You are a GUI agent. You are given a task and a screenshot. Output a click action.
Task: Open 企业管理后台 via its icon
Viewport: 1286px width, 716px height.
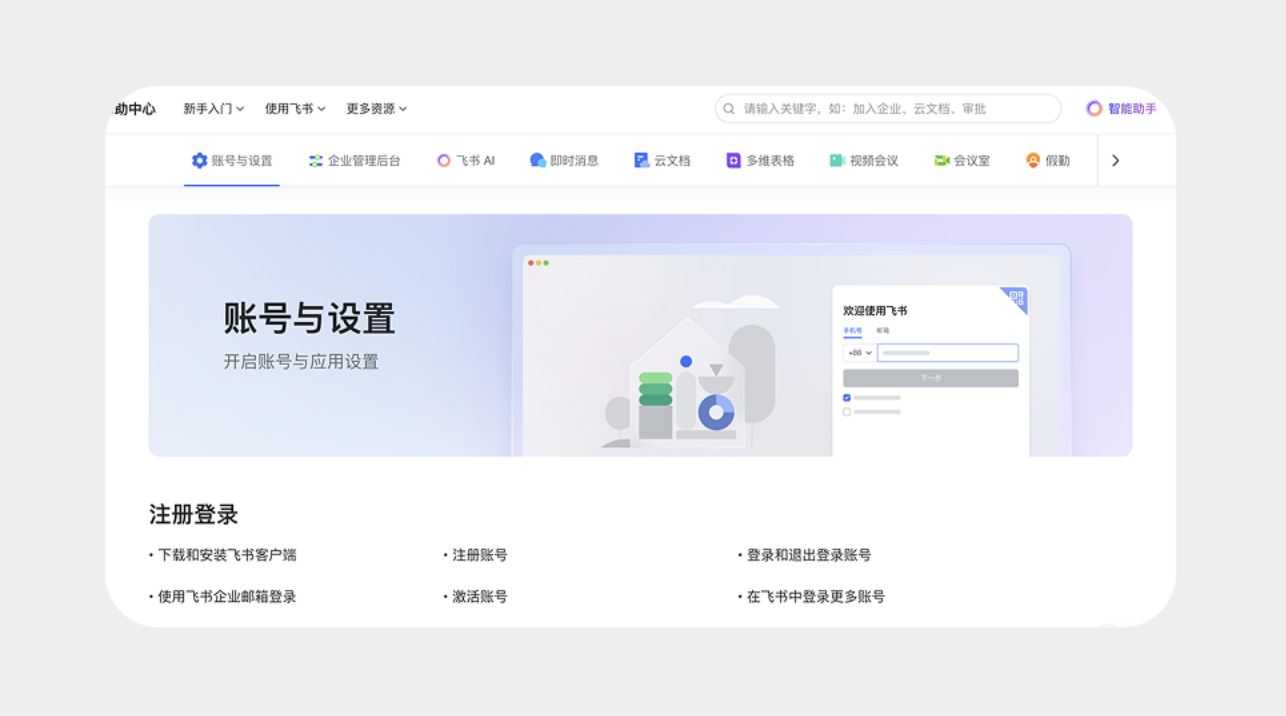point(316,161)
